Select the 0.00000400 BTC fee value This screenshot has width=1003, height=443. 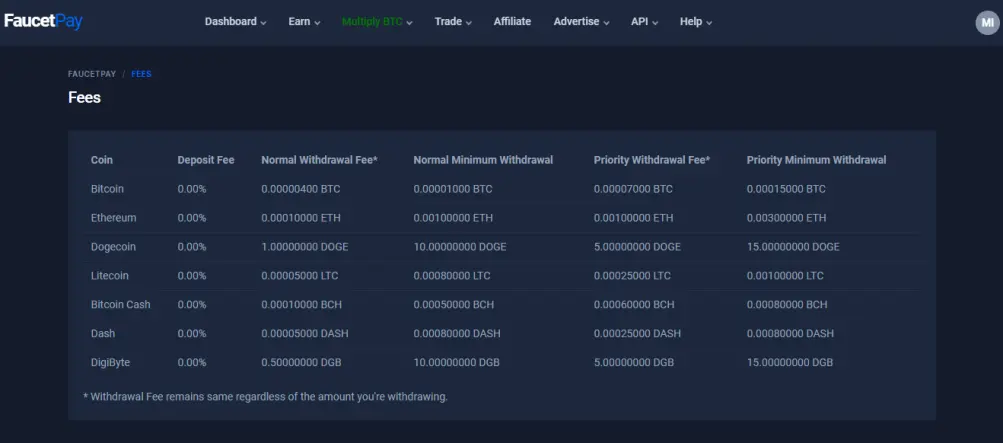coord(301,189)
